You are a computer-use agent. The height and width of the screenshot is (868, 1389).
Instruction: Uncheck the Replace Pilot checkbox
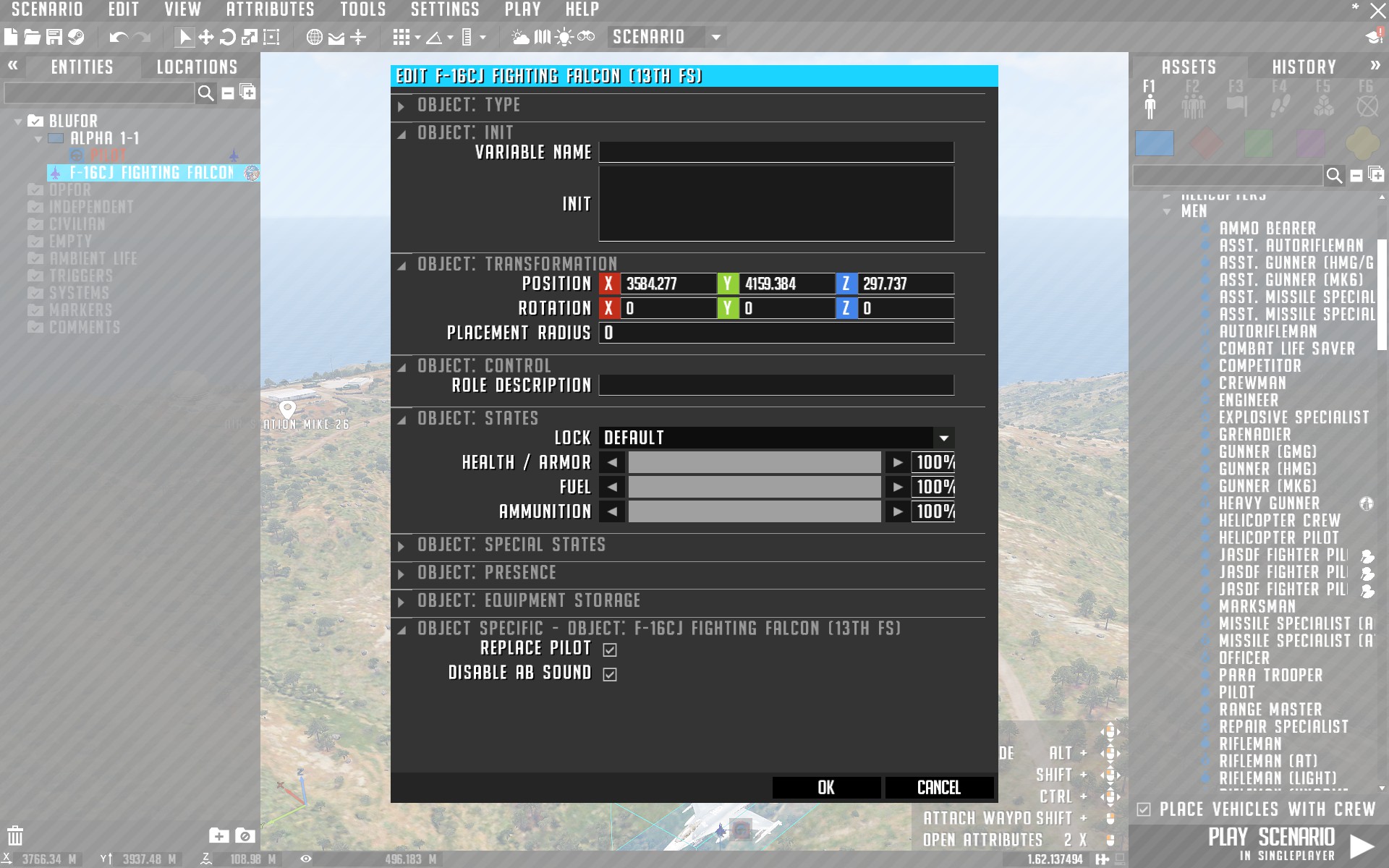tap(610, 650)
